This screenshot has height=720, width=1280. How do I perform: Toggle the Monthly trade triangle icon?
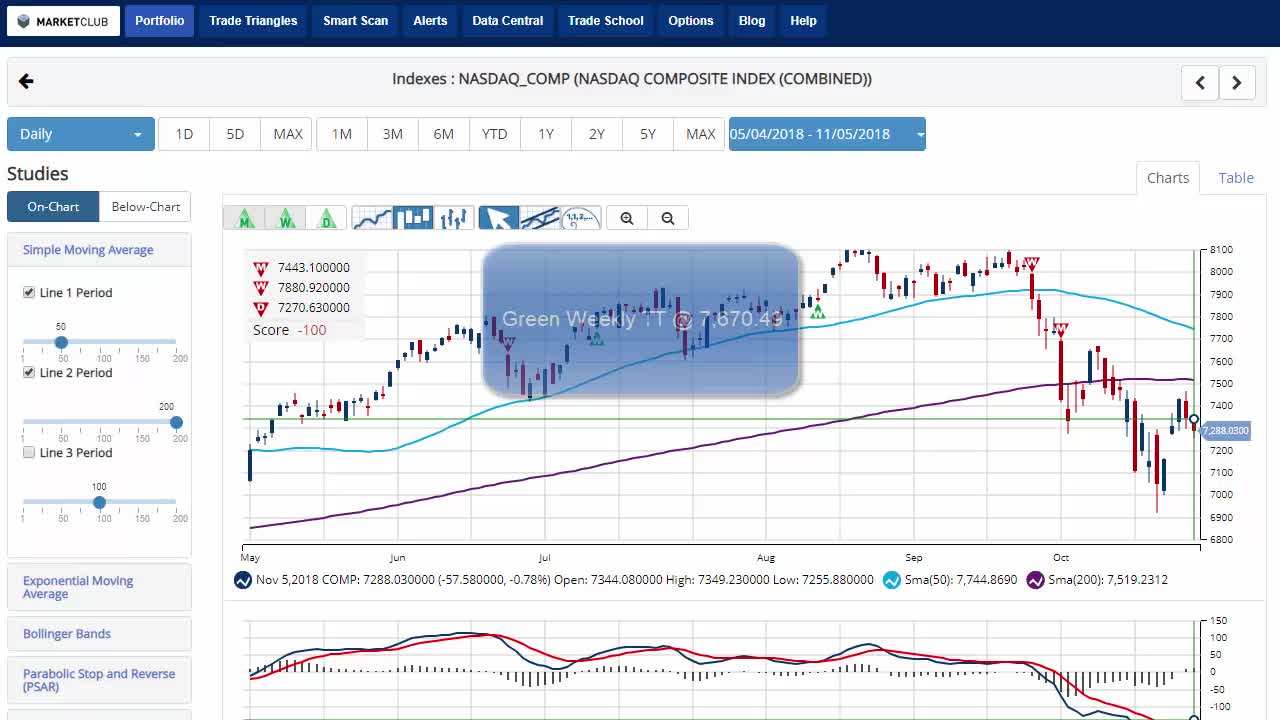(x=245, y=218)
